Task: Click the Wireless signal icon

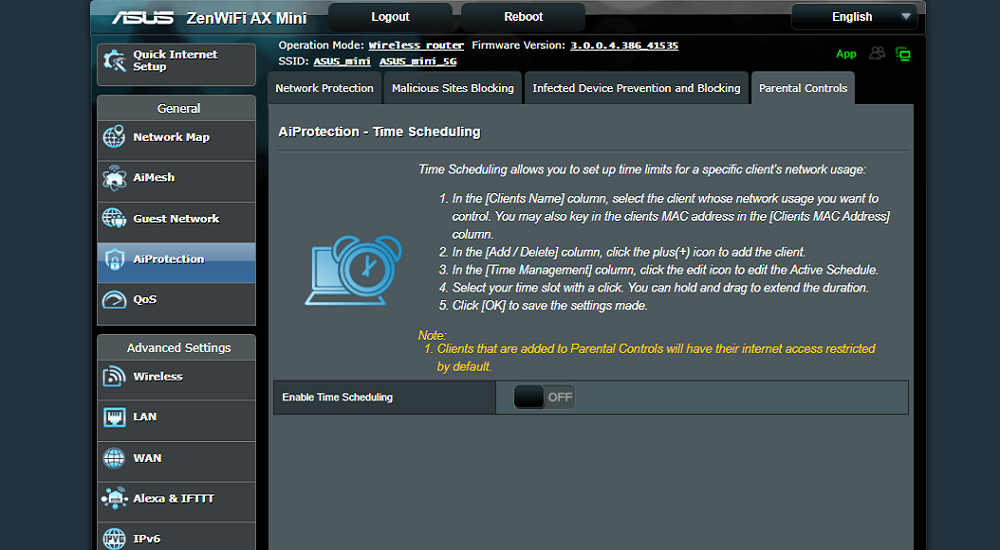Action: coord(114,376)
